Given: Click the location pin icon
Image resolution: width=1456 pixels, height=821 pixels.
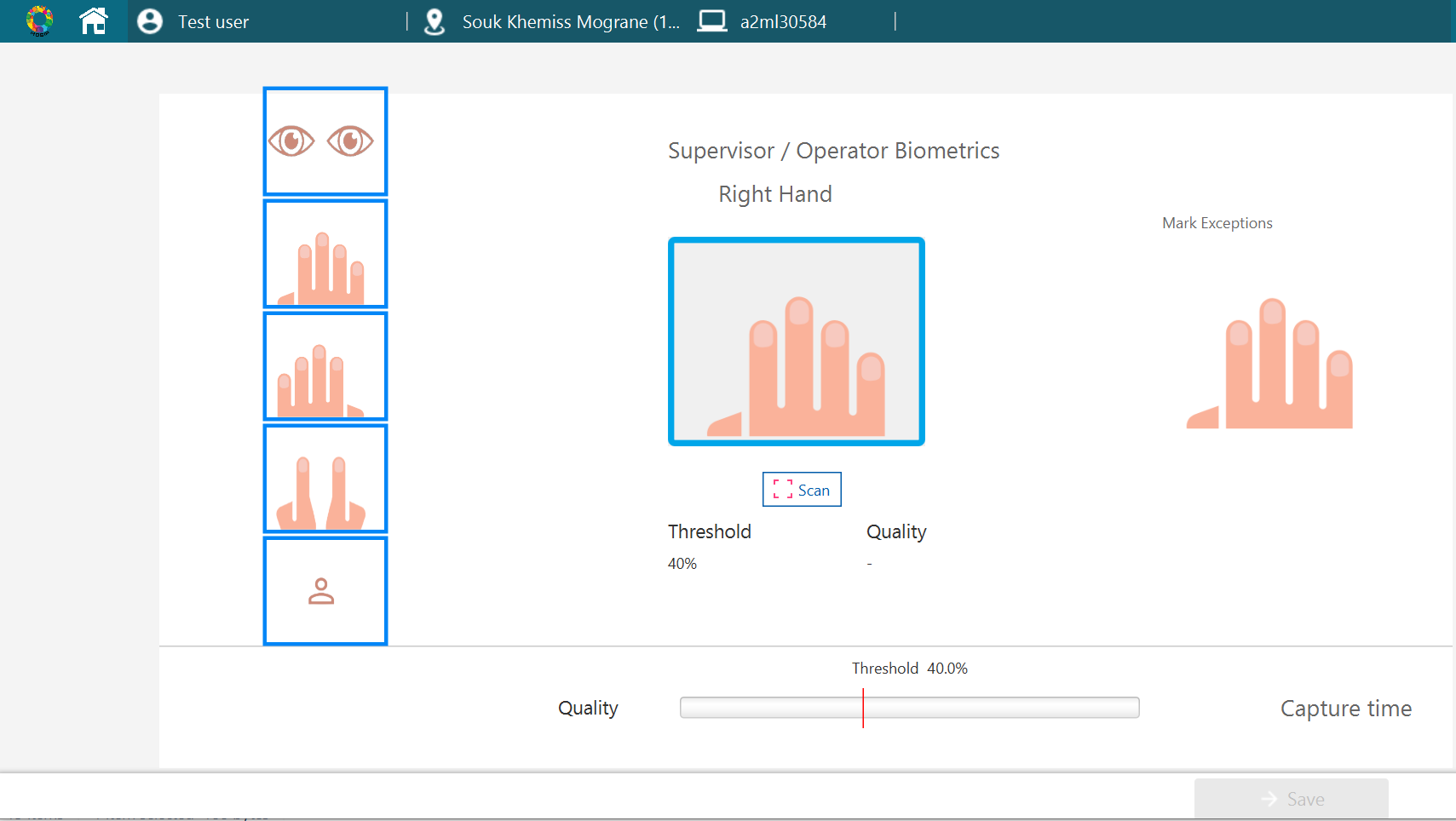Looking at the screenshot, I should pyautogui.click(x=434, y=21).
